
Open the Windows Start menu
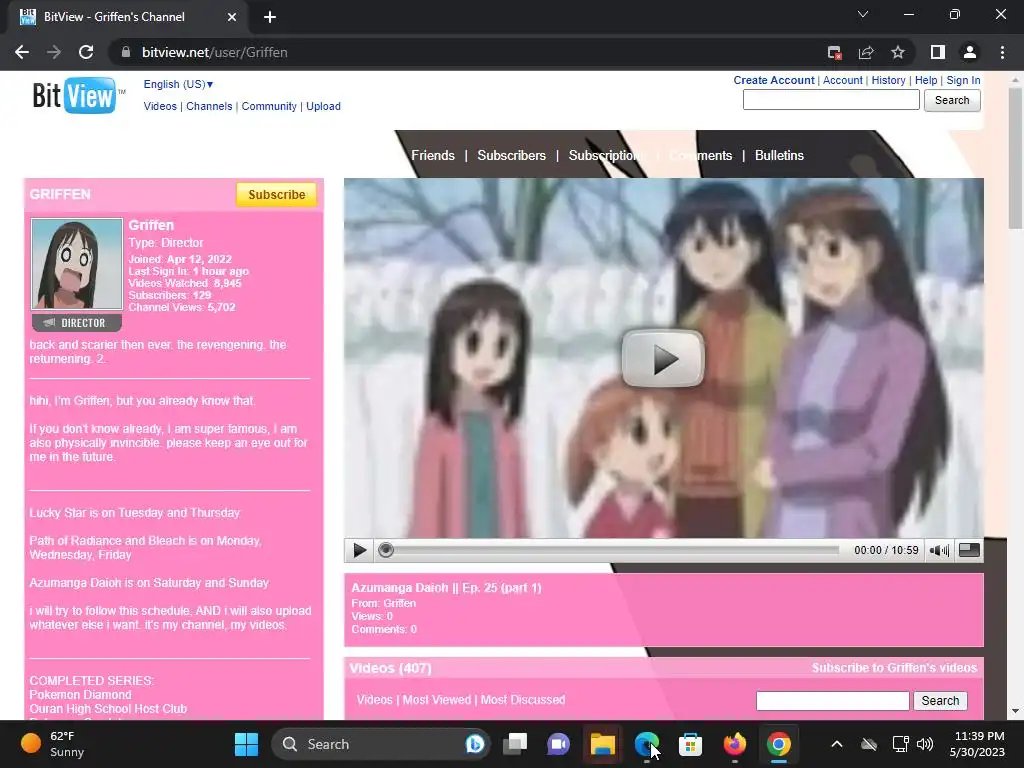point(246,744)
